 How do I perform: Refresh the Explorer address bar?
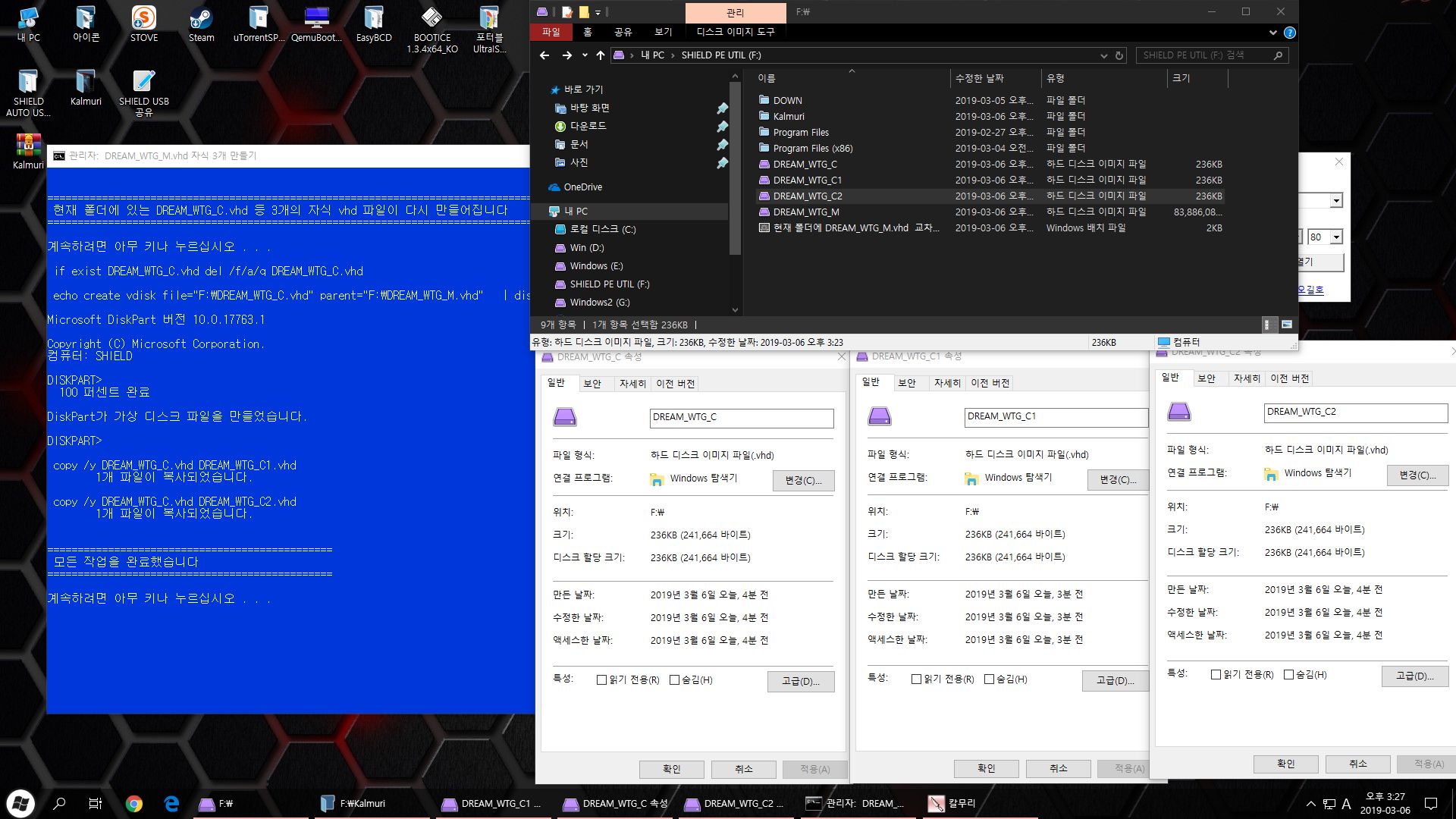pos(1119,55)
